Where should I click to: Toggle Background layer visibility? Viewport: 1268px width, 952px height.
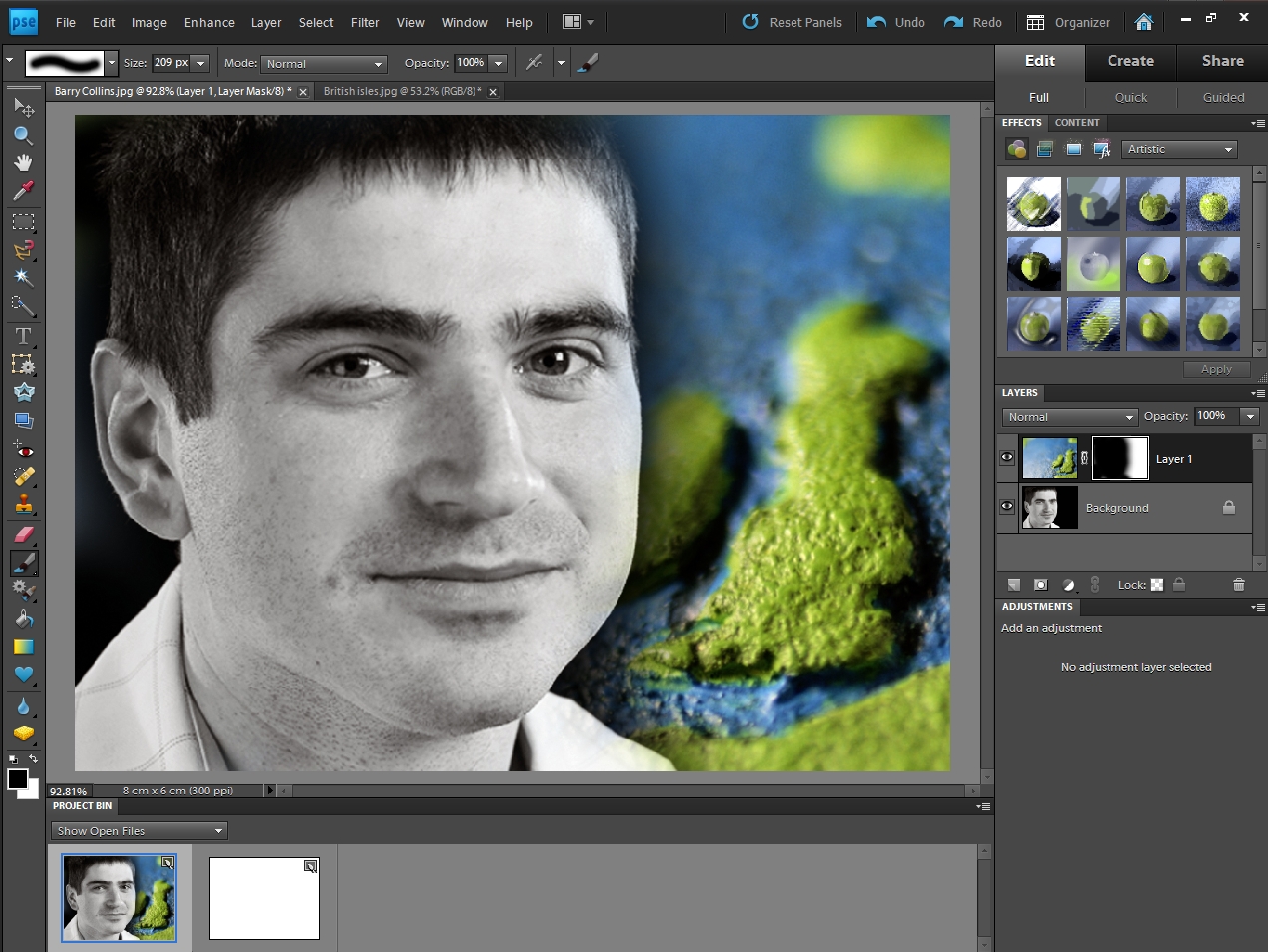click(1007, 507)
